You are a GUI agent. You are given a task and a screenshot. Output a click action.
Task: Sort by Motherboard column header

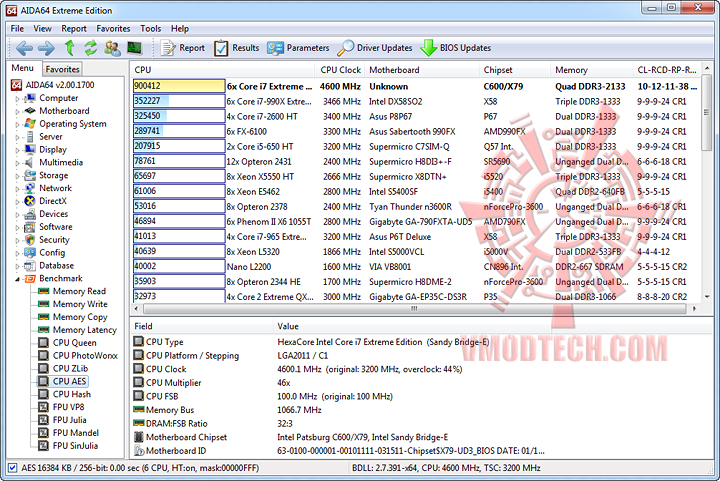422,70
